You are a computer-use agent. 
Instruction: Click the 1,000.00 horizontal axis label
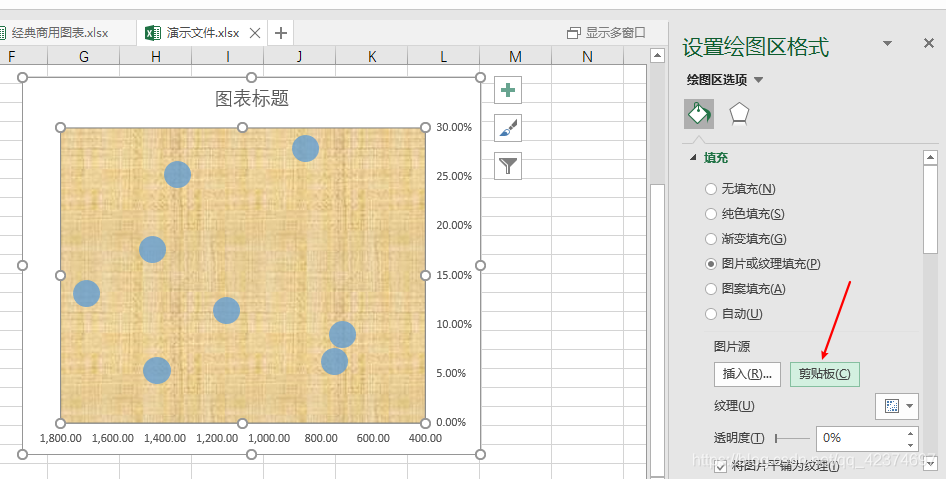coord(269,438)
